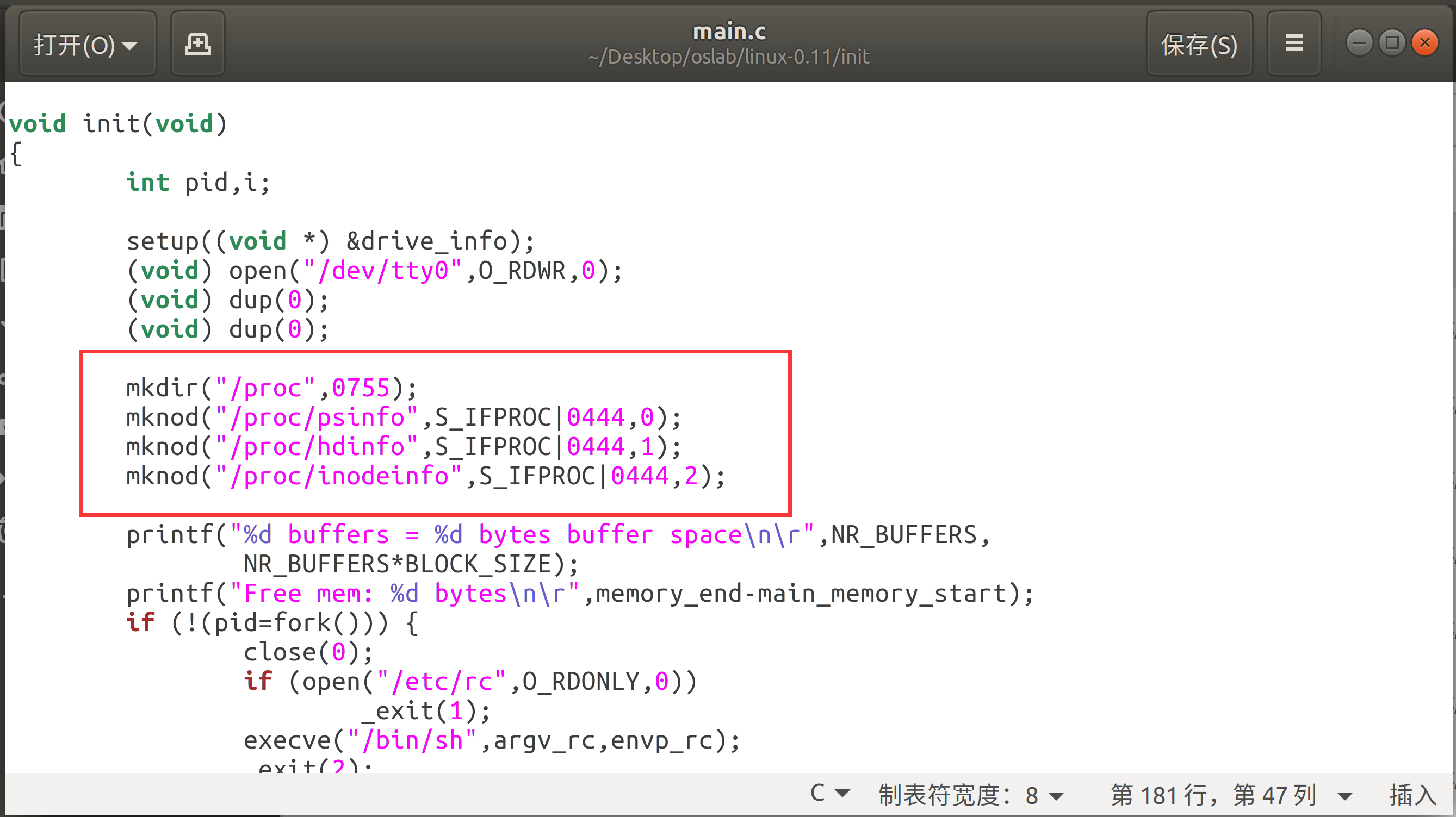The width and height of the screenshot is (1456, 817).
Task: Open the 打开(O) file menu button
Action: click(88, 43)
